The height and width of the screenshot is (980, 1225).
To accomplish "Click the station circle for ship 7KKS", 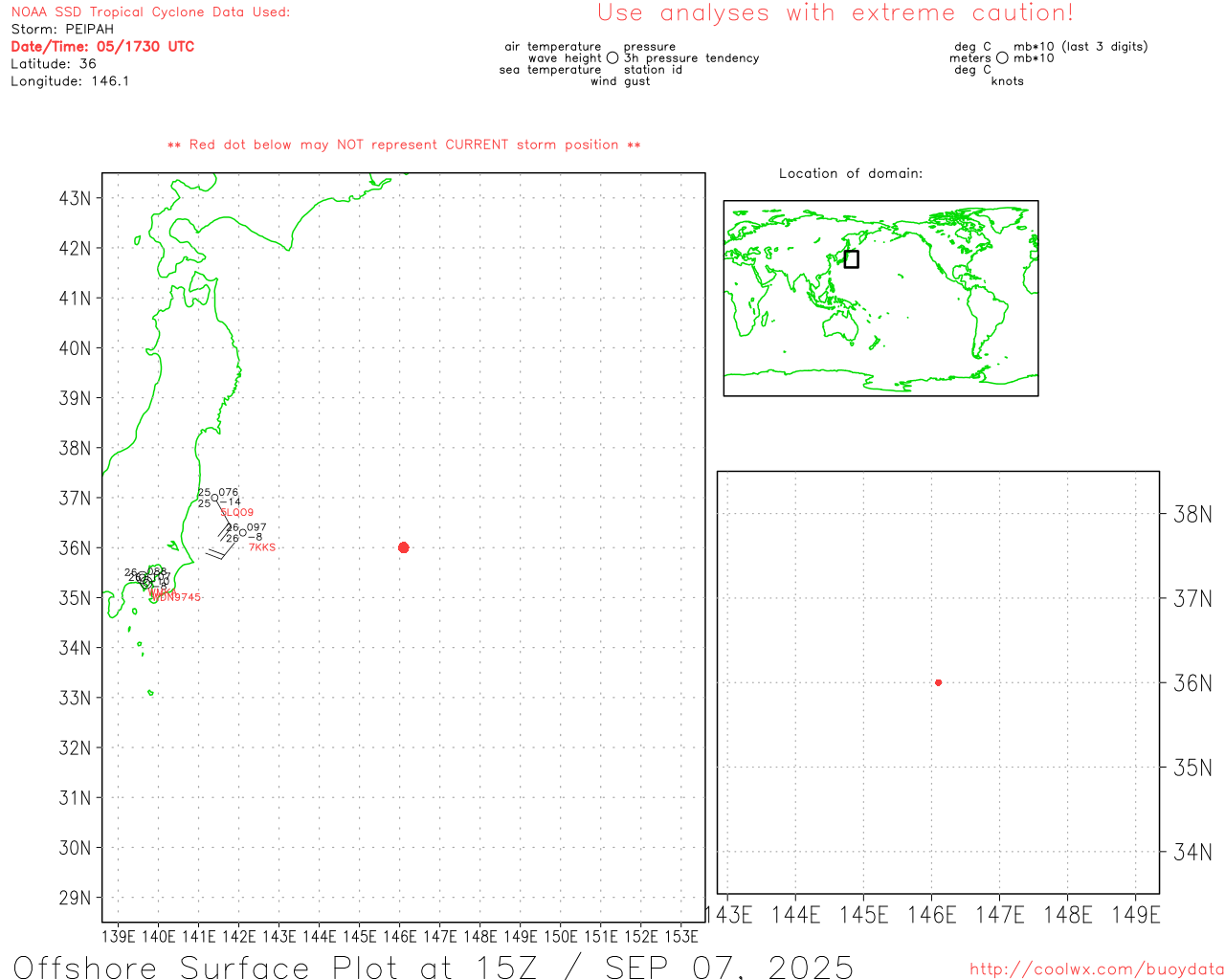I will [242, 532].
